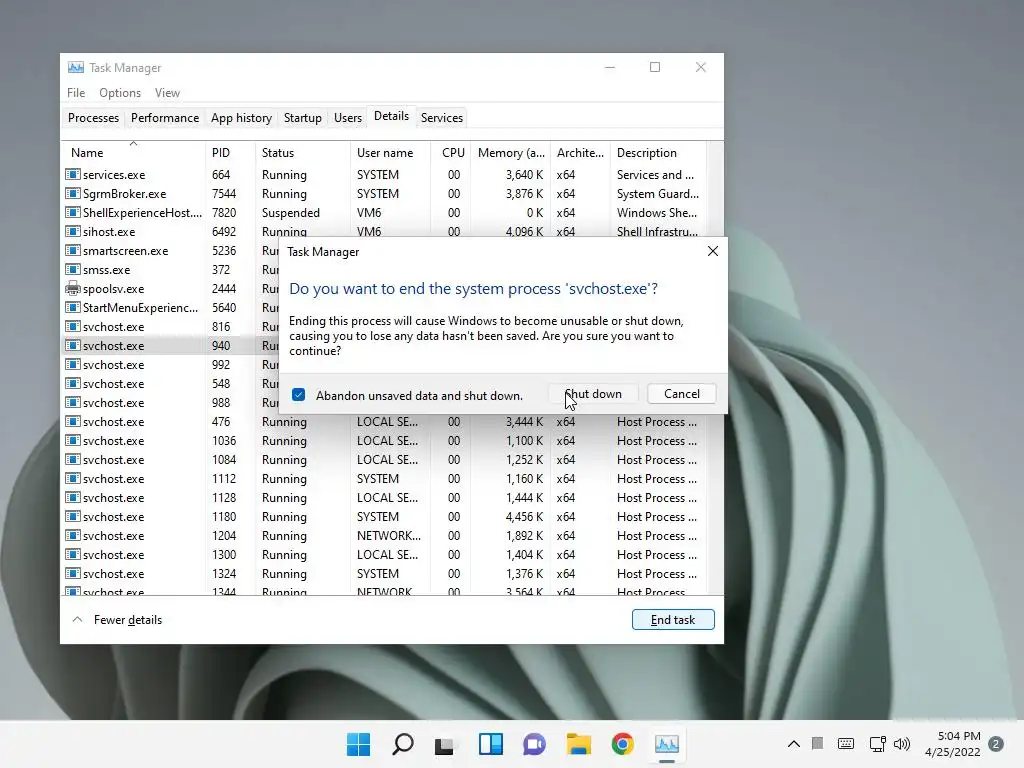Click the sihost.exe process icon

[x=72, y=231]
